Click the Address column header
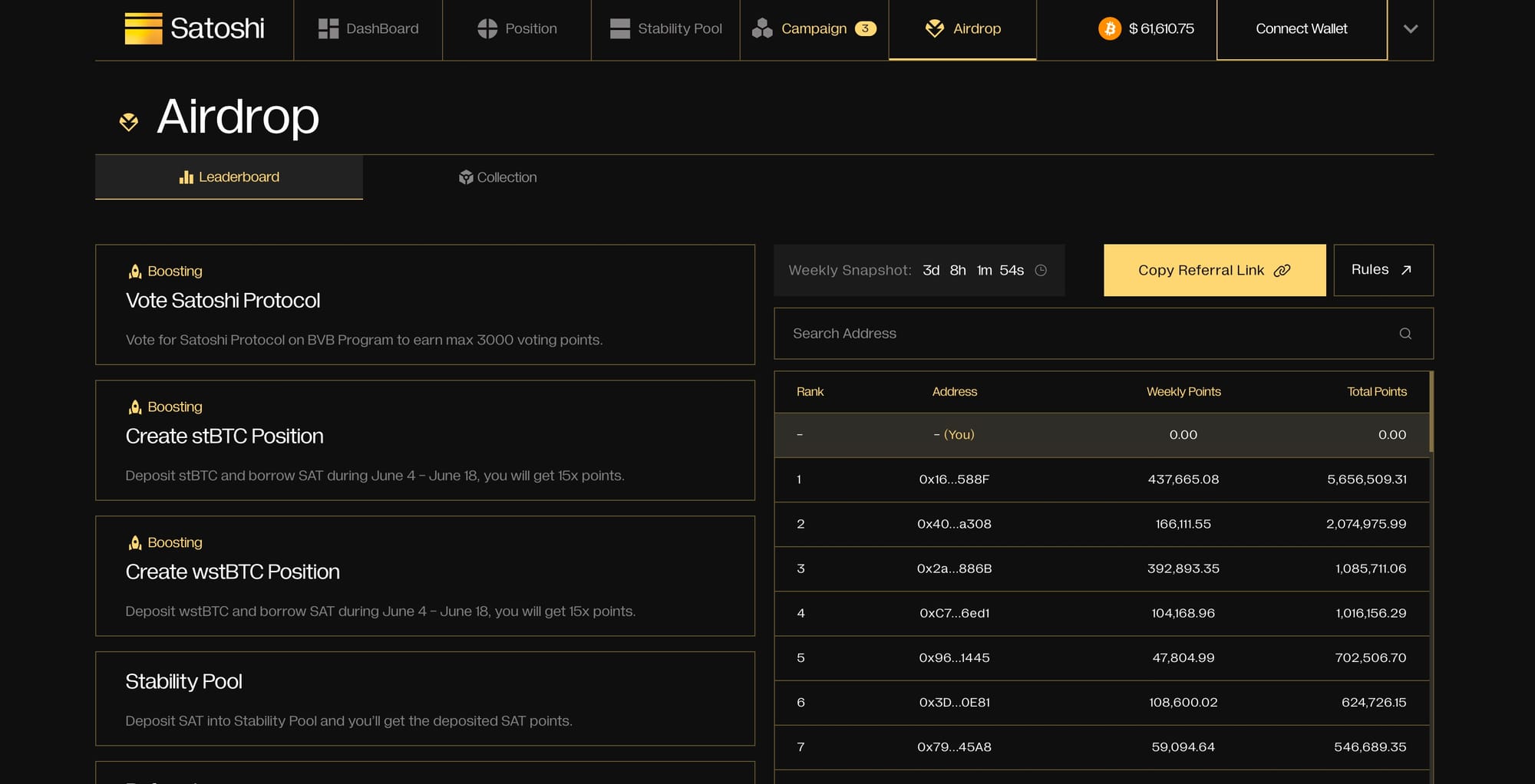The image size is (1535, 784). (955, 392)
